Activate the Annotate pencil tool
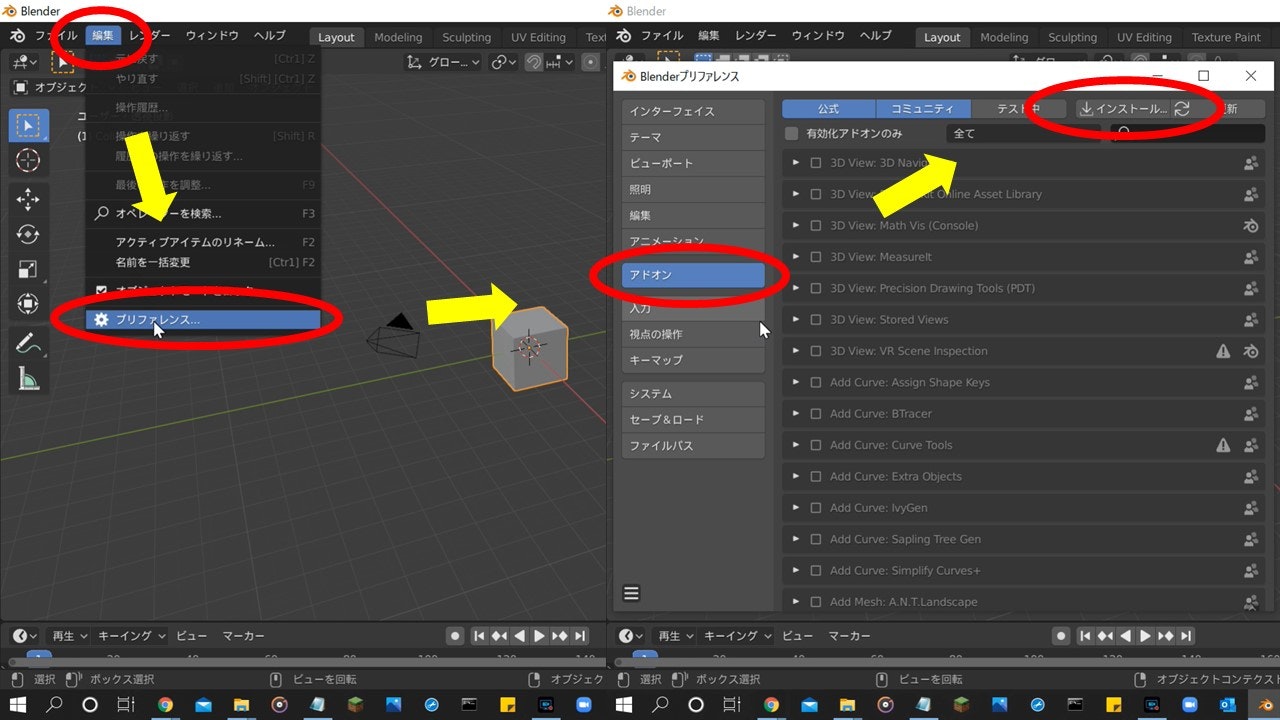The height and width of the screenshot is (720, 1280). tap(28, 344)
